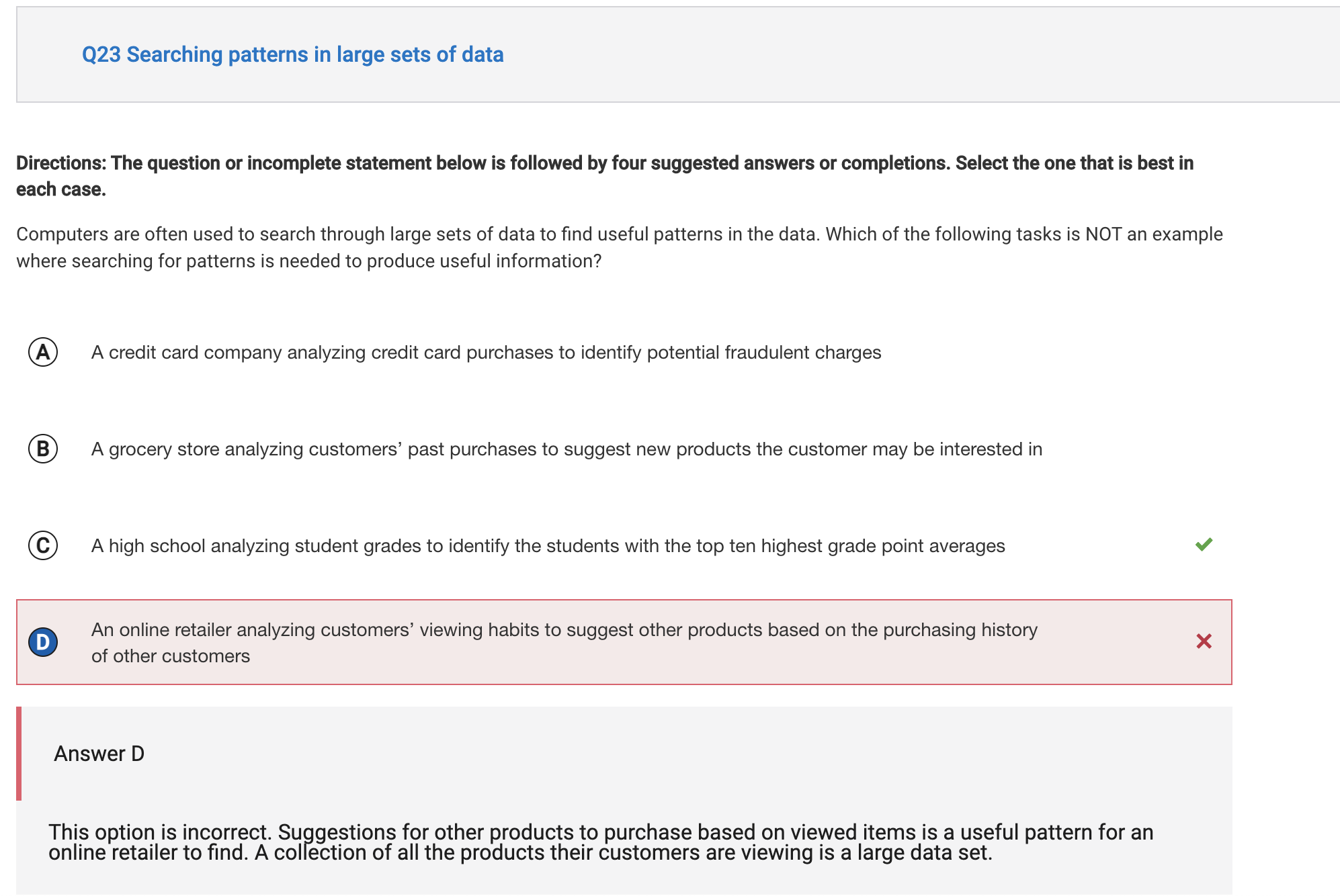Click the Answer D explanation heading
The height and width of the screenshot is (896, 1340).
click(x=99, y=754)
